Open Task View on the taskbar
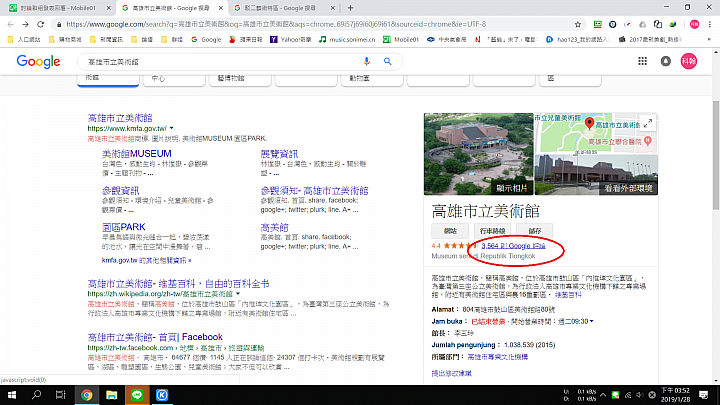720x405 pixels. (x=60, y=395)
